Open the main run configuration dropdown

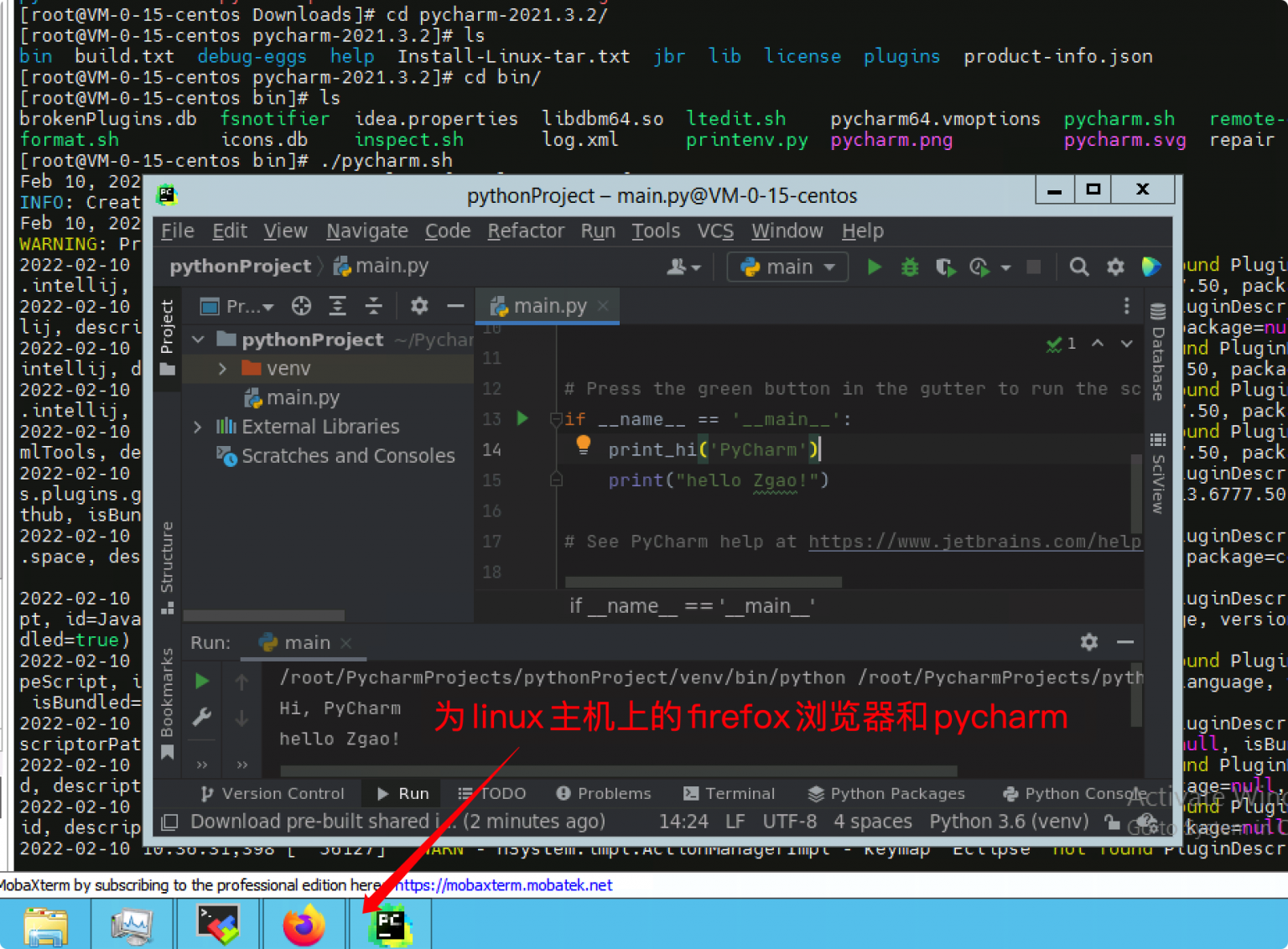[787, 267]
